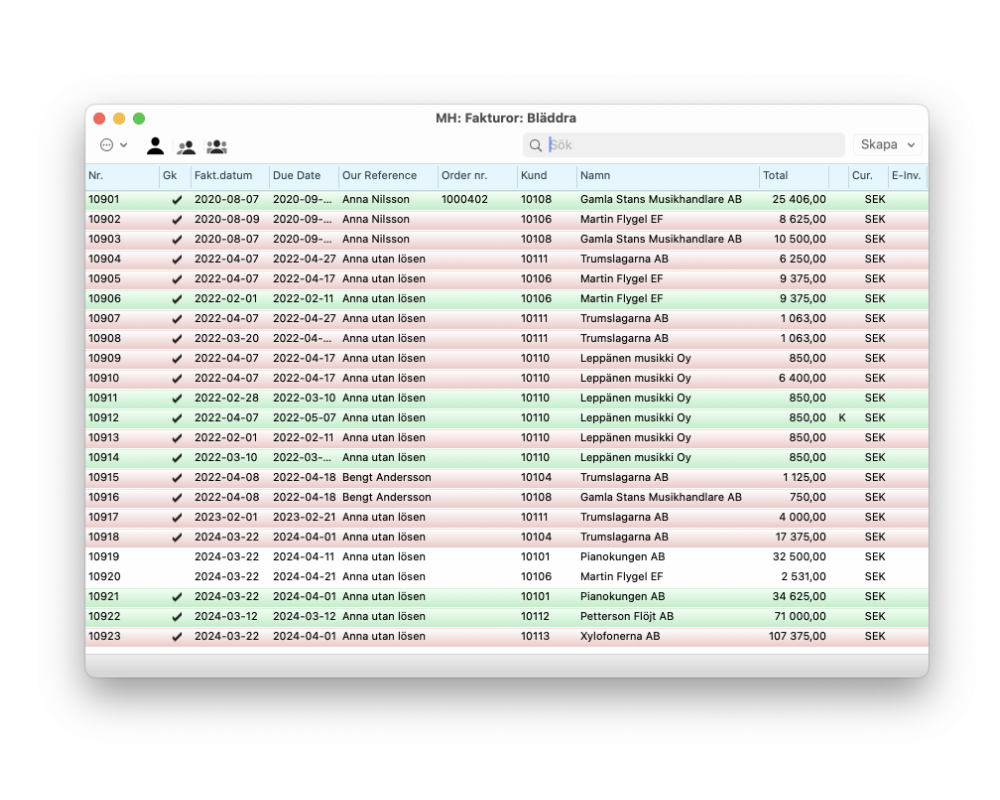Sort by Namn column header
The height and width of the screenshot is (800, 1000).
point(668,175)
